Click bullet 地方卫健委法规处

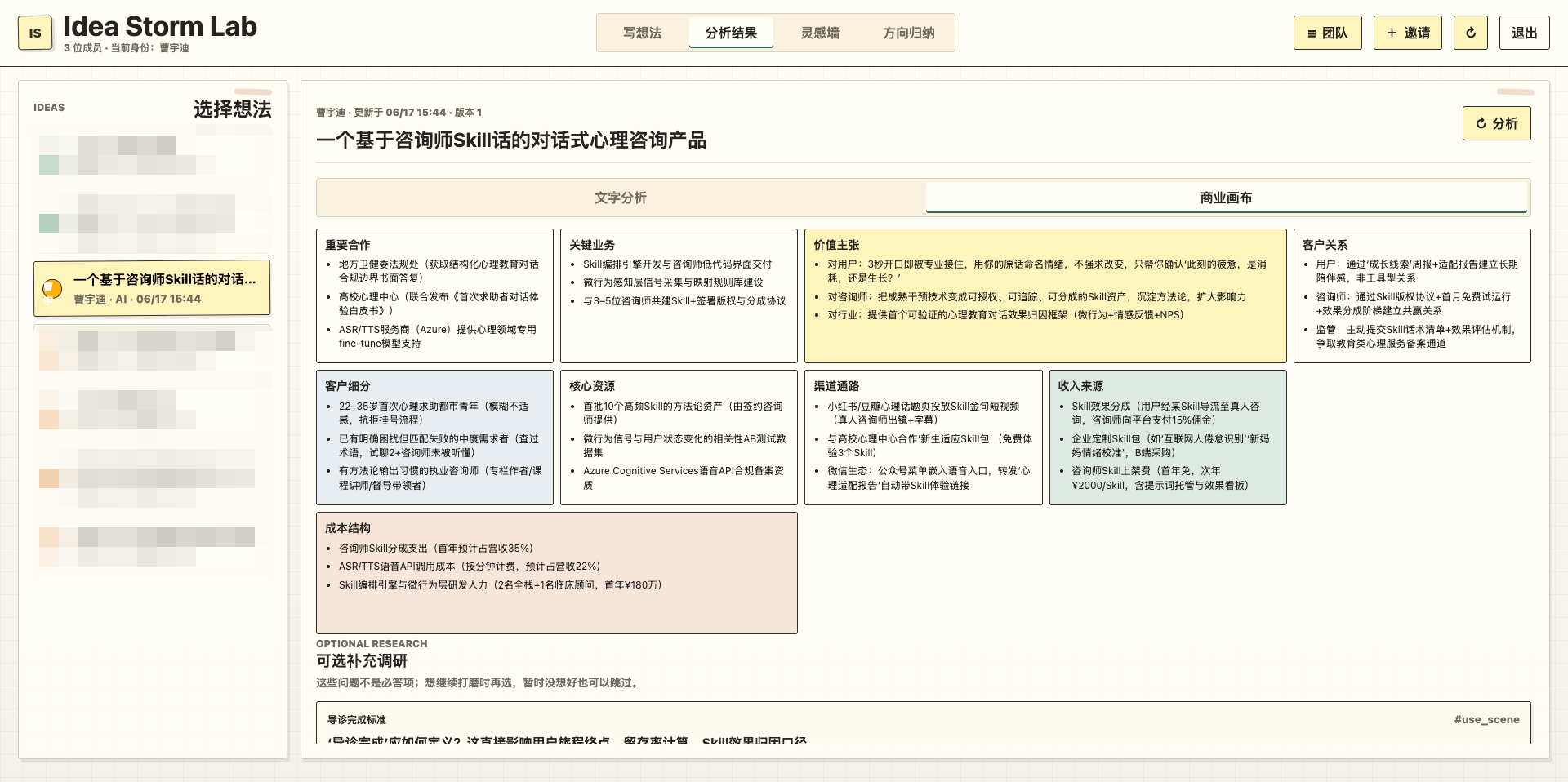[x=439, y=271]
